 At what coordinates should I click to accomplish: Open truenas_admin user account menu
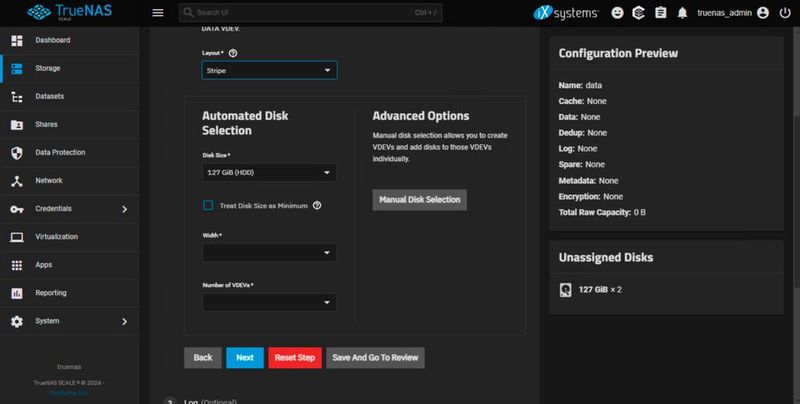click(734, 13)
